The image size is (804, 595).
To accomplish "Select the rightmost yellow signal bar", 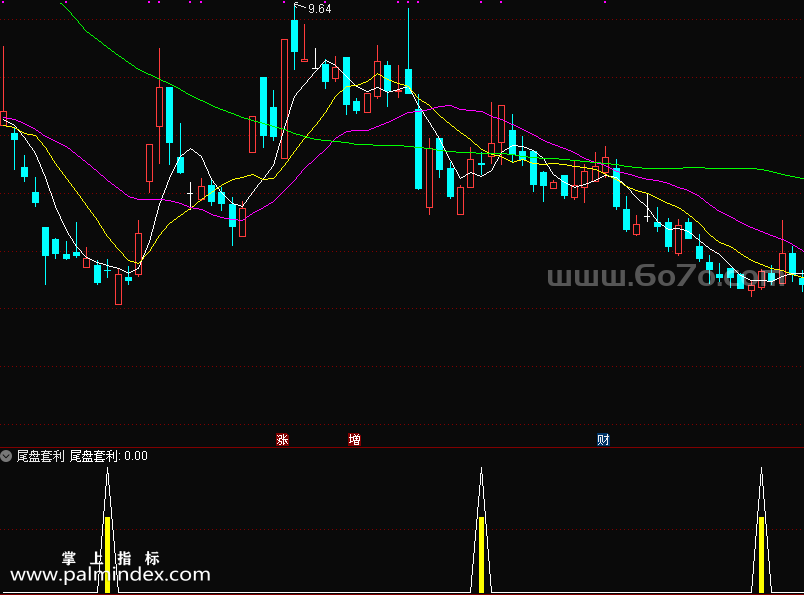I will (x=761, y=554).
